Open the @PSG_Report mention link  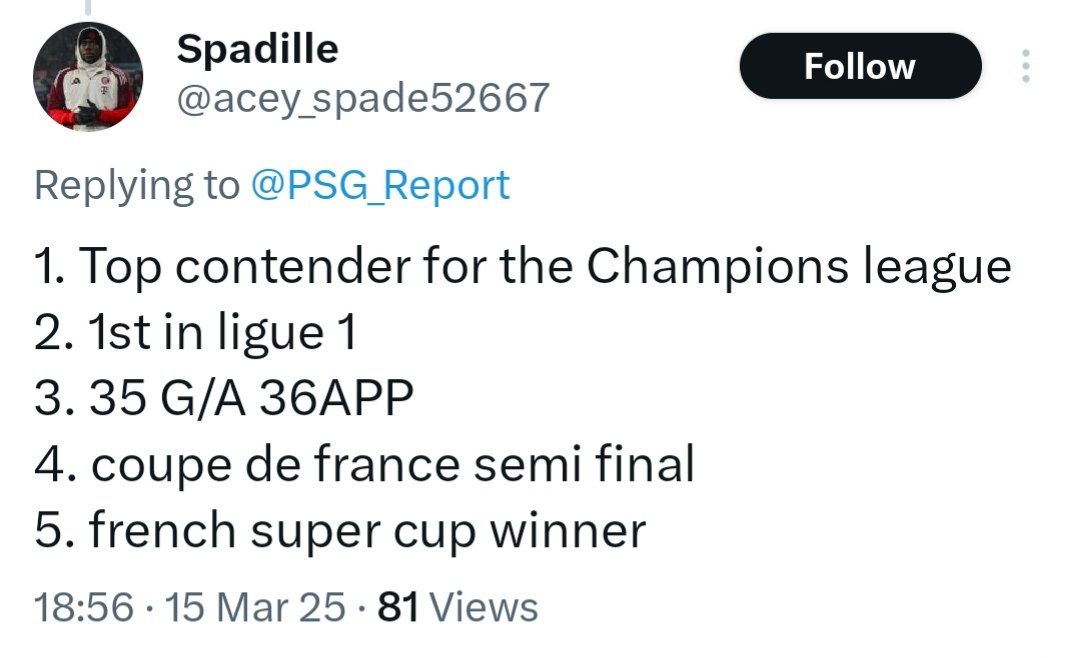tap(380, 185)
